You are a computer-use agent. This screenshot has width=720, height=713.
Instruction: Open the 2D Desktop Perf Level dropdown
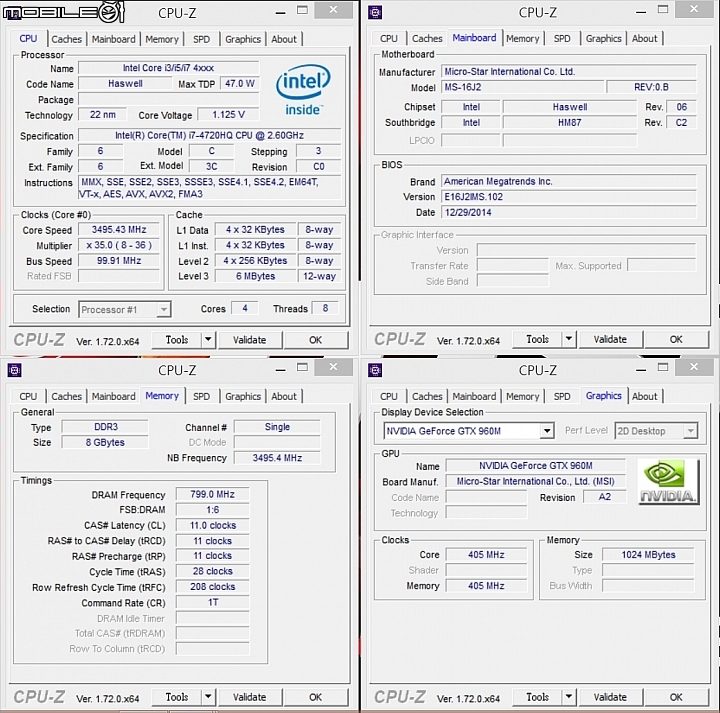pyautogui.click(x=690, y=431)
